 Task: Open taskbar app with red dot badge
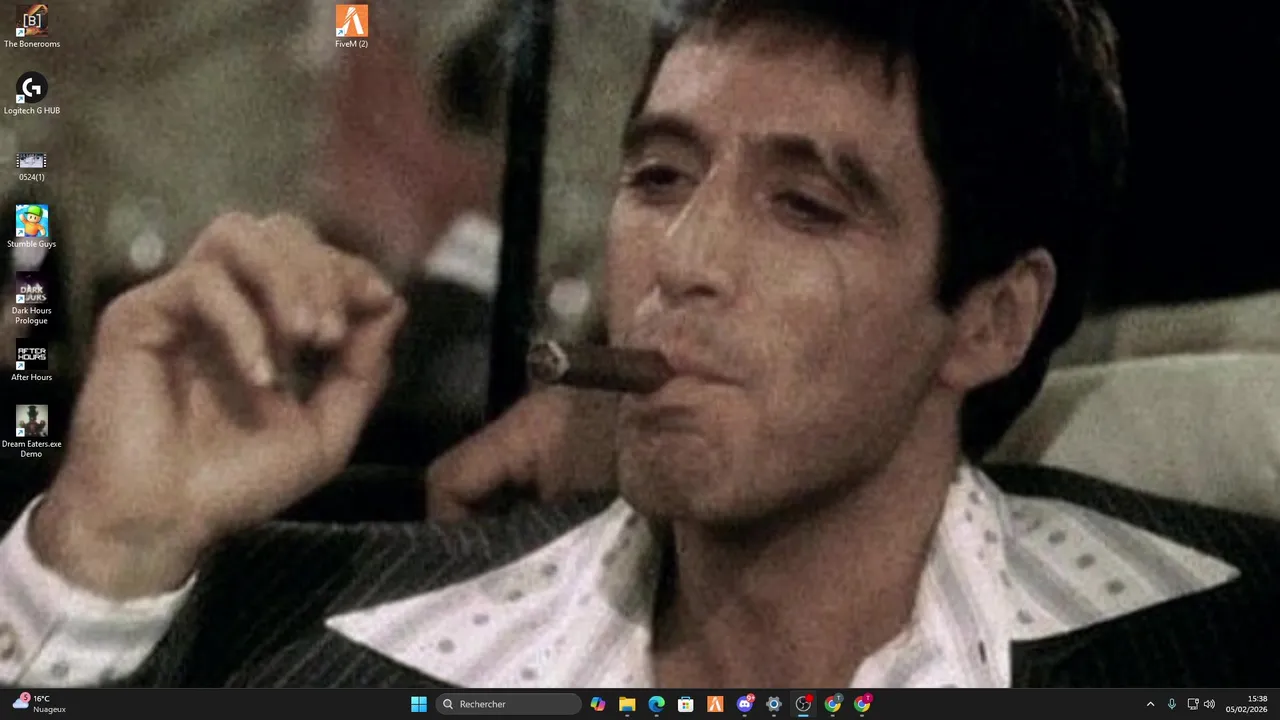pos(803,704)
